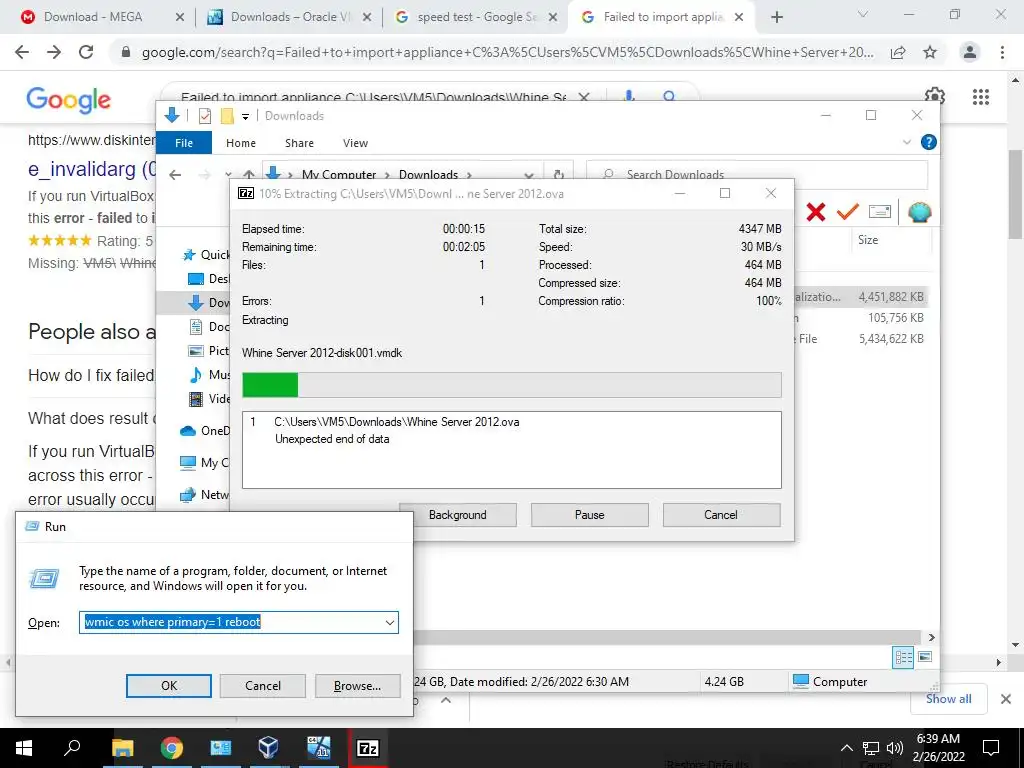Open the notification center icon
1024x768 pixels.
click(991, 748)
